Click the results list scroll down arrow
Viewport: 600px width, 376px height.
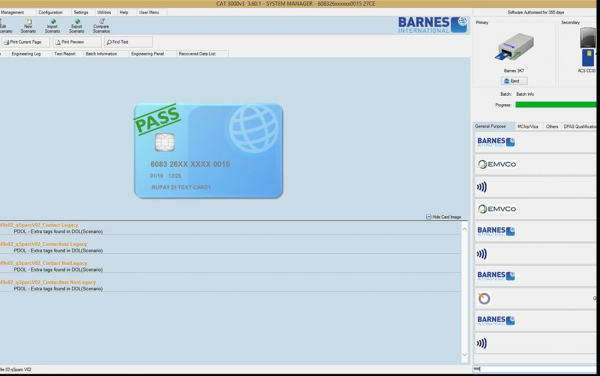[465, 355]
